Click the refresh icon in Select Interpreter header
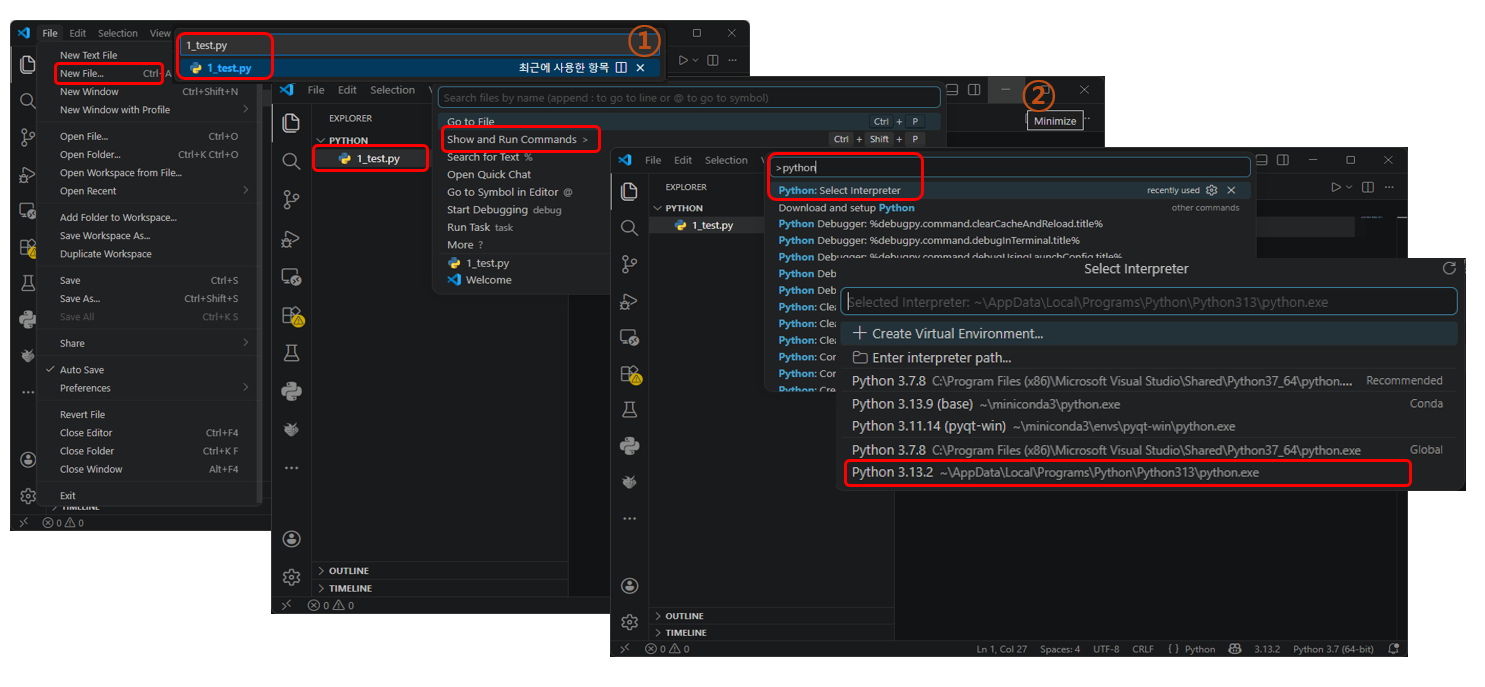 1449,268
